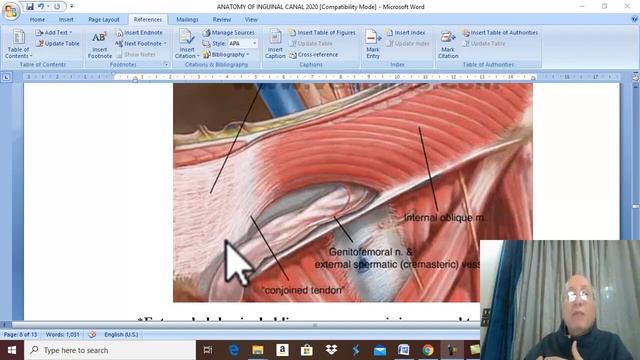
Task: Open the Home tab
Action: pos(37,19)
